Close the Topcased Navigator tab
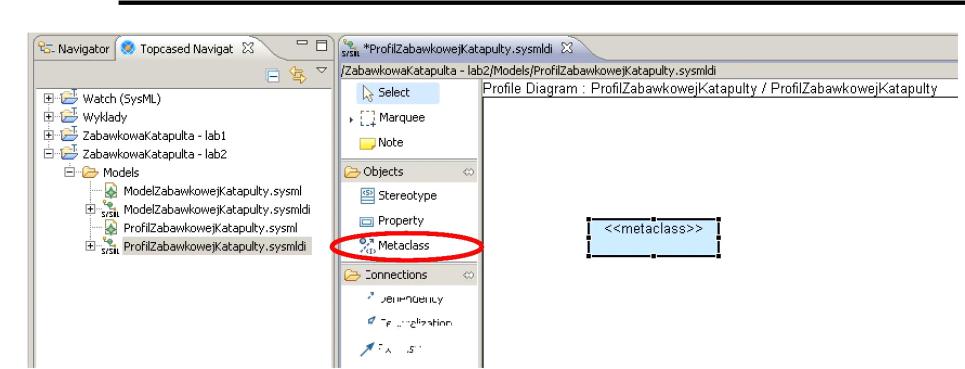 (247, 48)
